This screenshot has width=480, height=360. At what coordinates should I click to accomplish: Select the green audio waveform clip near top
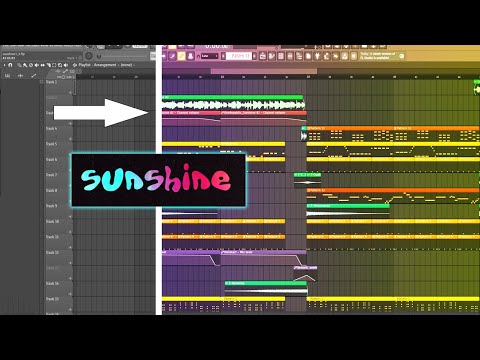point(233,103)
